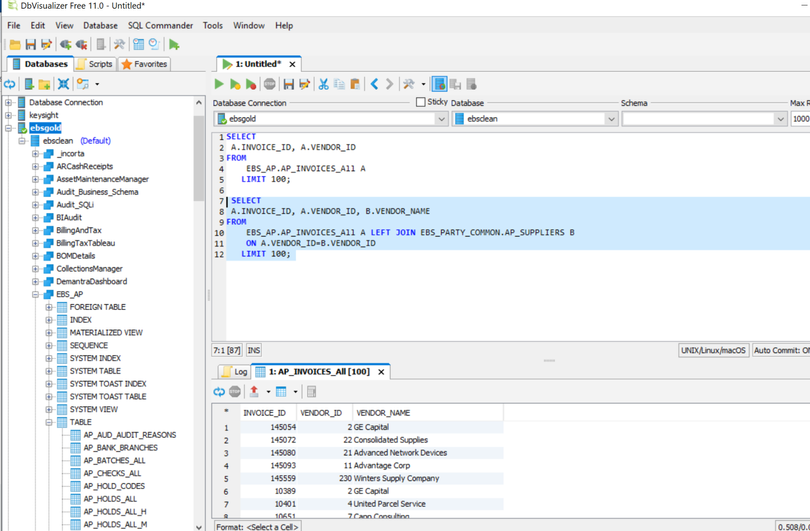The width and height of the screenshot is (810, 531).
Task: Click the Open File folder icon in main toolbar
Action: coord(15,45)
